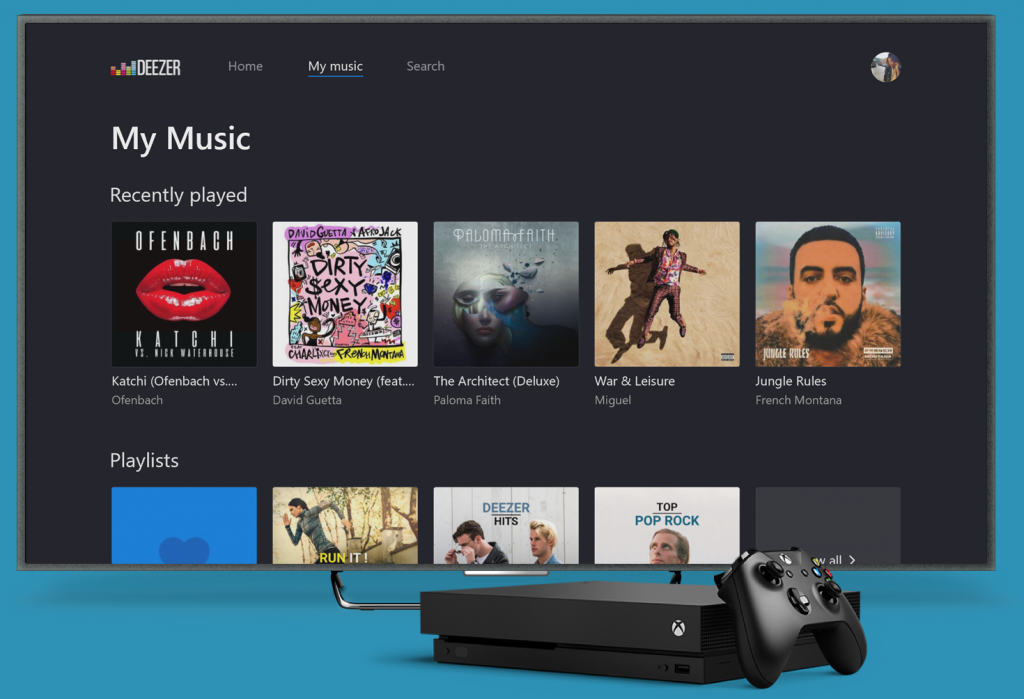Click the 'Dirty Sexy Money (feat....' title

[344, 381]
